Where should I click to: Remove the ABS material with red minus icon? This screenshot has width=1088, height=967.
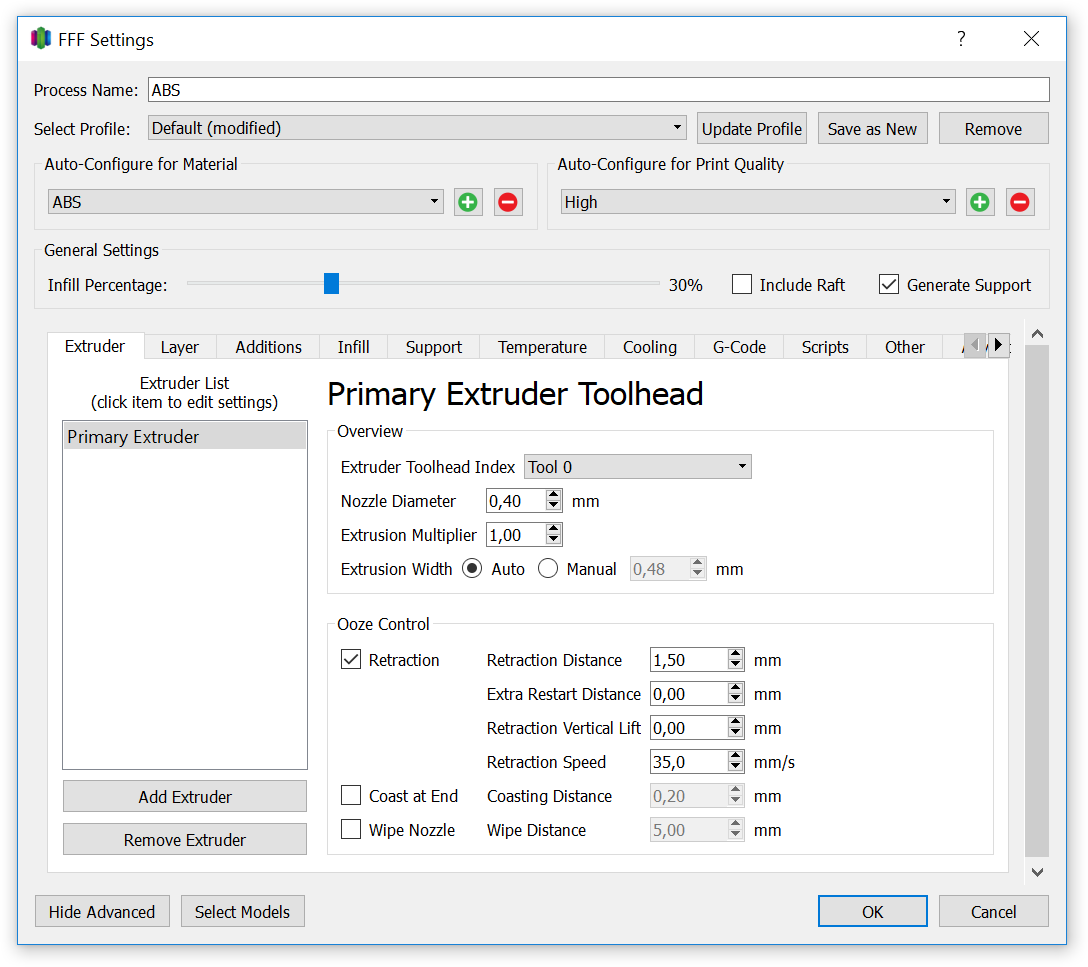click(x=508, y=203)
